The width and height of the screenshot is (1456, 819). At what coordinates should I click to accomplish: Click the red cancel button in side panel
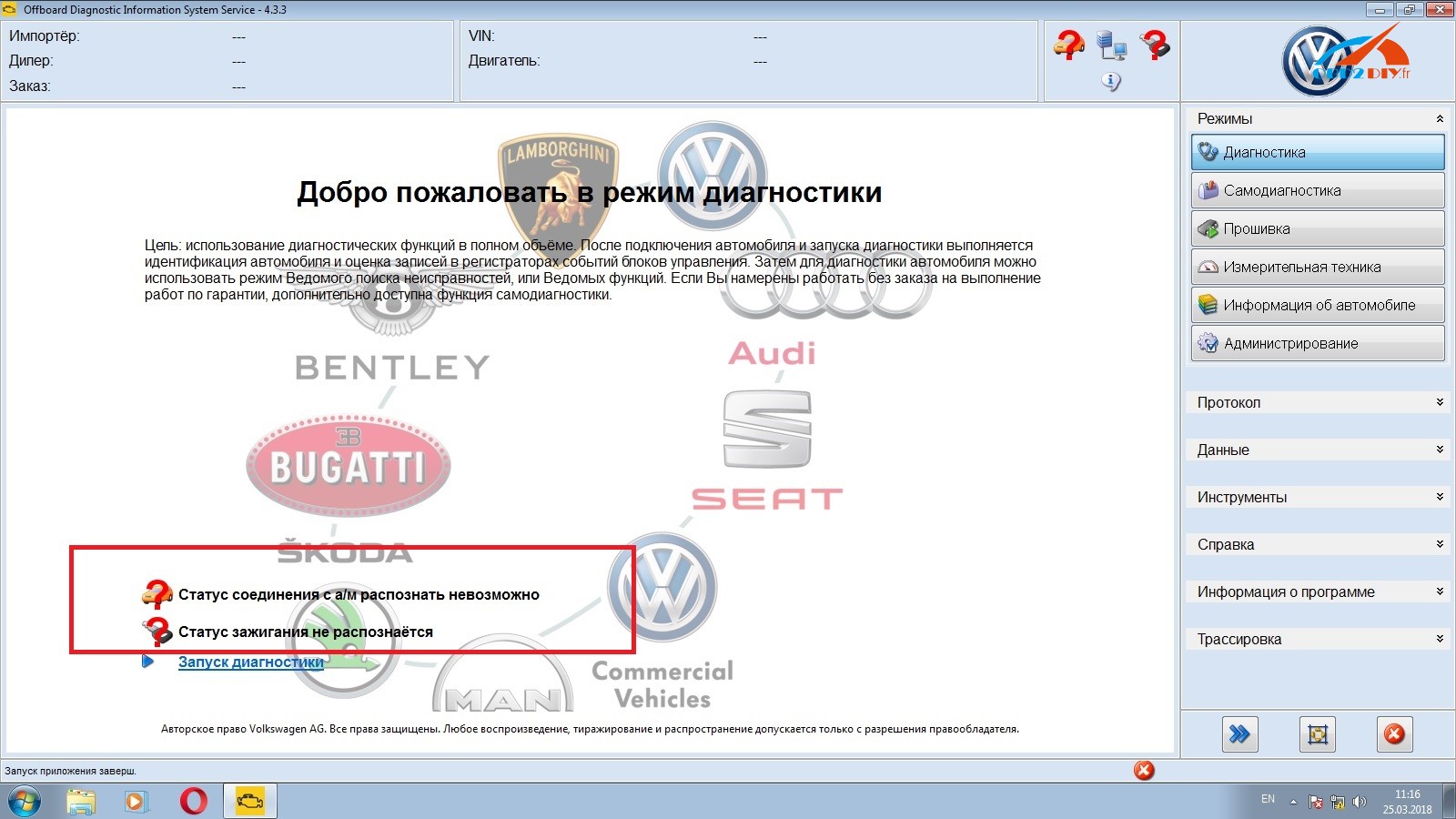(x=1394, y=734)
